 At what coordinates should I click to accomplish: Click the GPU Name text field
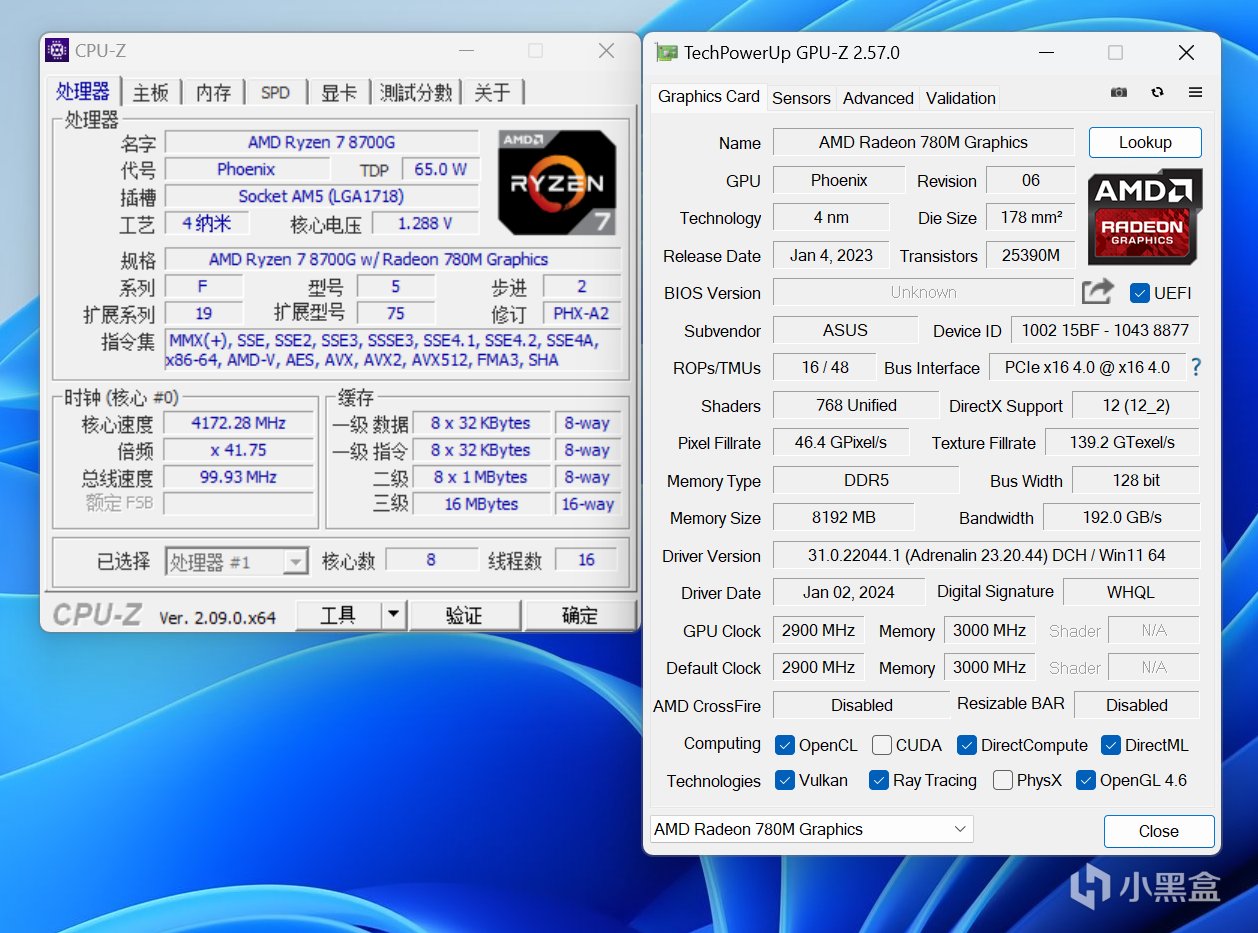pos(922,142)
